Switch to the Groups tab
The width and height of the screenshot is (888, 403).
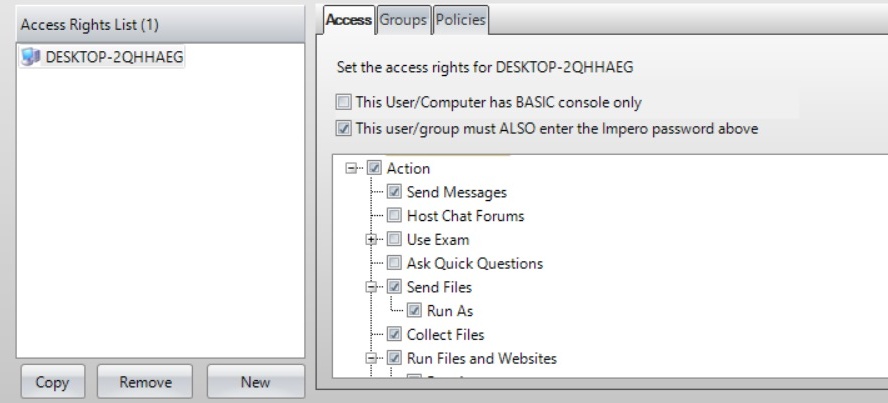403,19
